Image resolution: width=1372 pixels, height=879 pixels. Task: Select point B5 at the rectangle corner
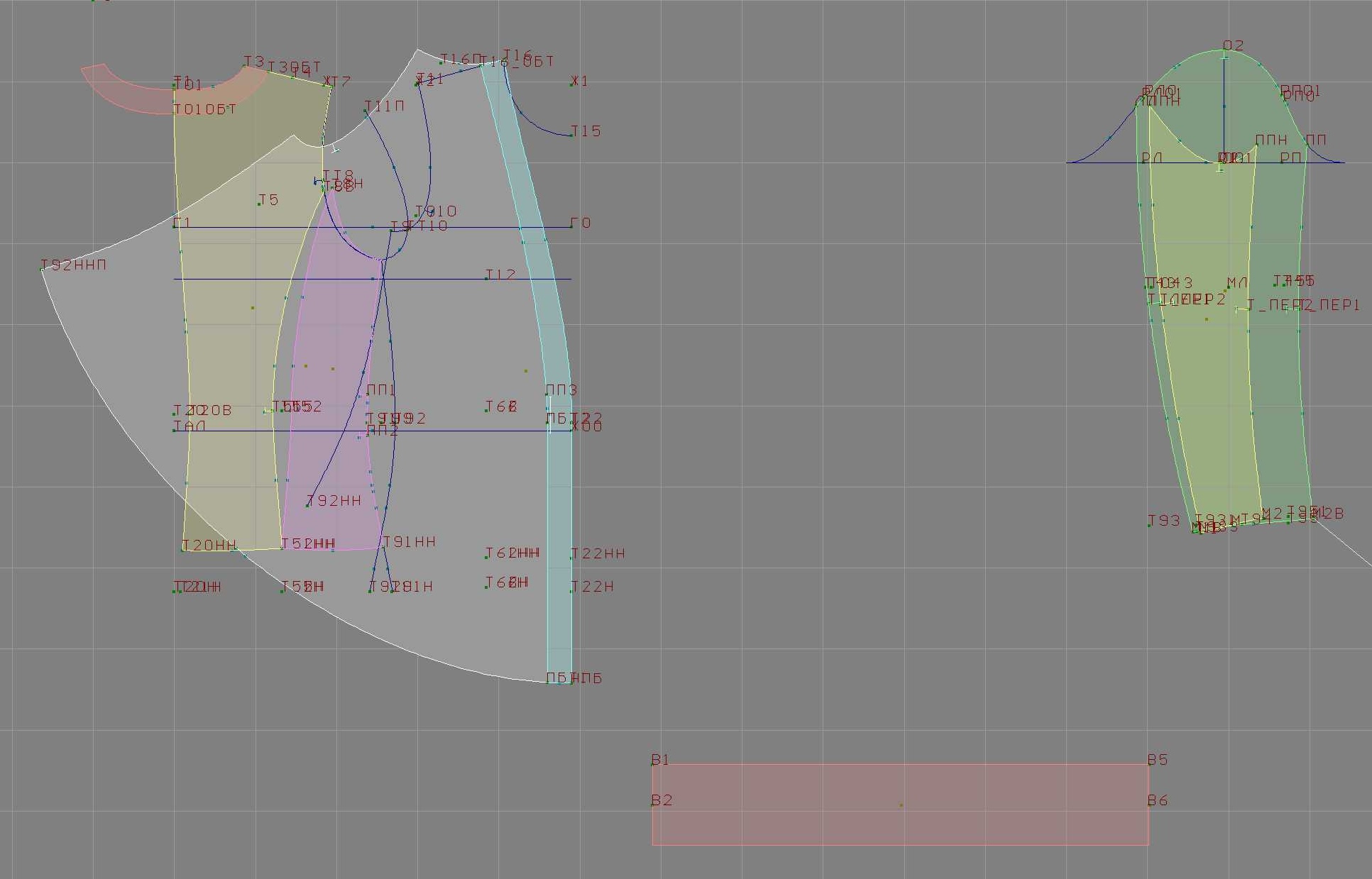[x=1148, y=765]
